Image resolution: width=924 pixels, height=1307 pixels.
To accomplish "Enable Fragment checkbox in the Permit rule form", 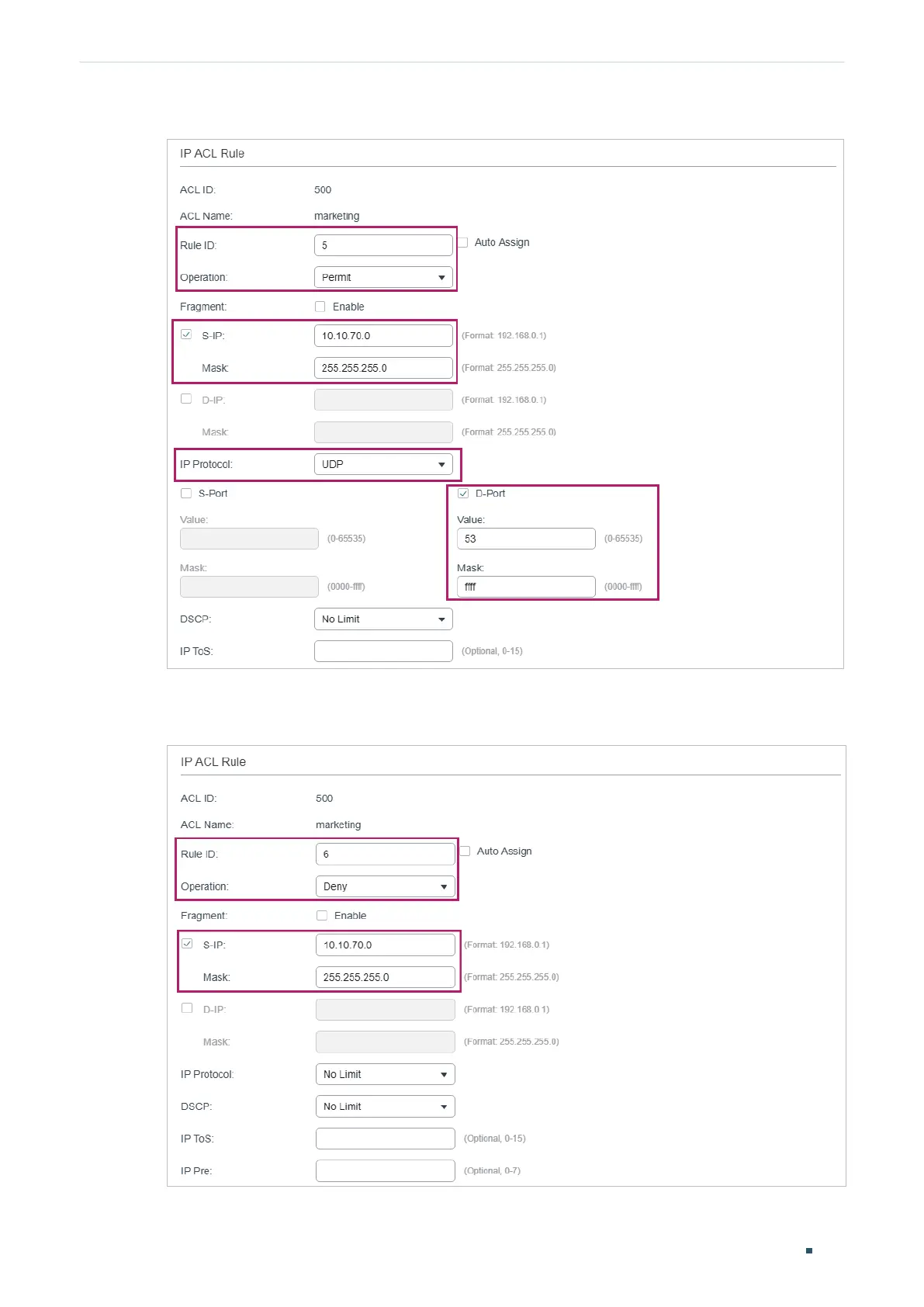I will (320, 307).
